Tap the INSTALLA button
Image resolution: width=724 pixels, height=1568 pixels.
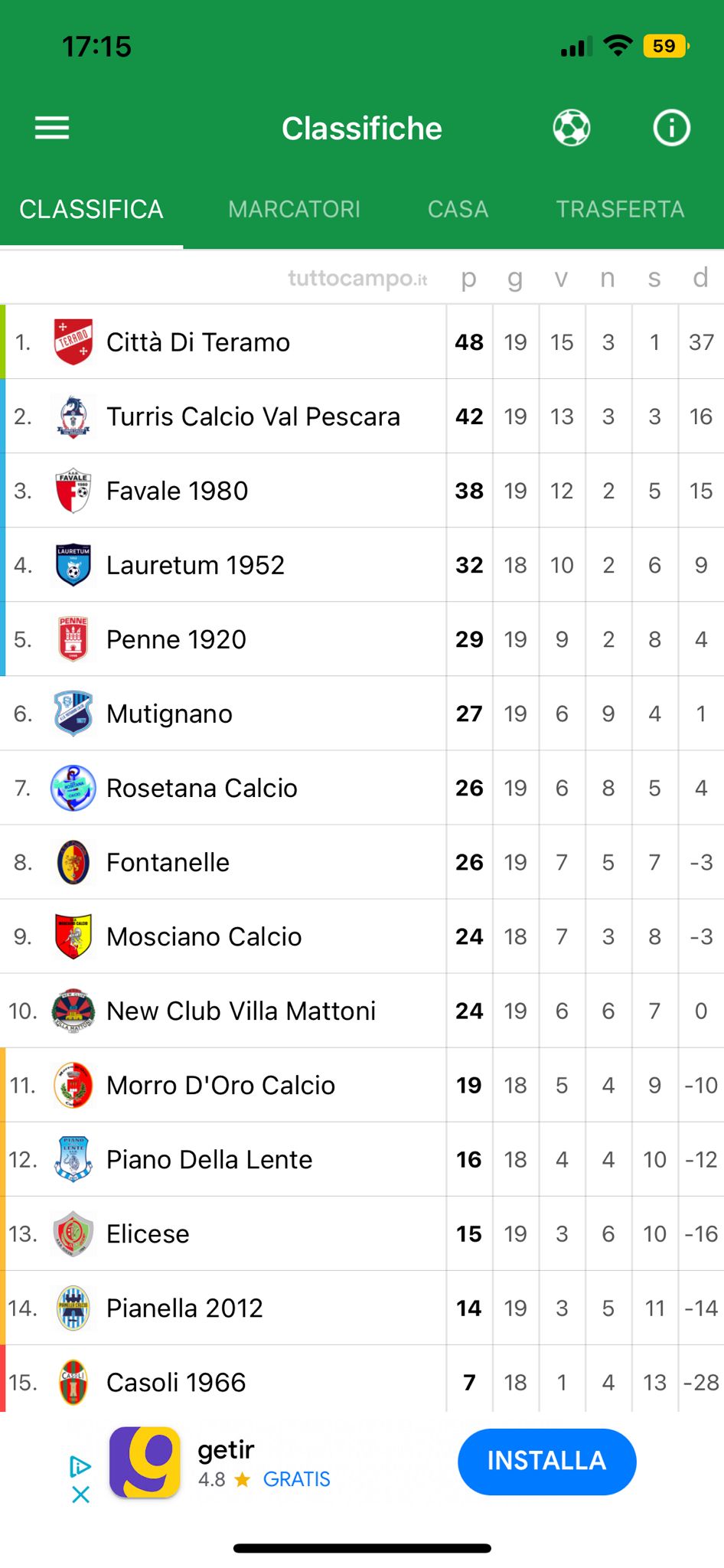tap(546, 1461)
